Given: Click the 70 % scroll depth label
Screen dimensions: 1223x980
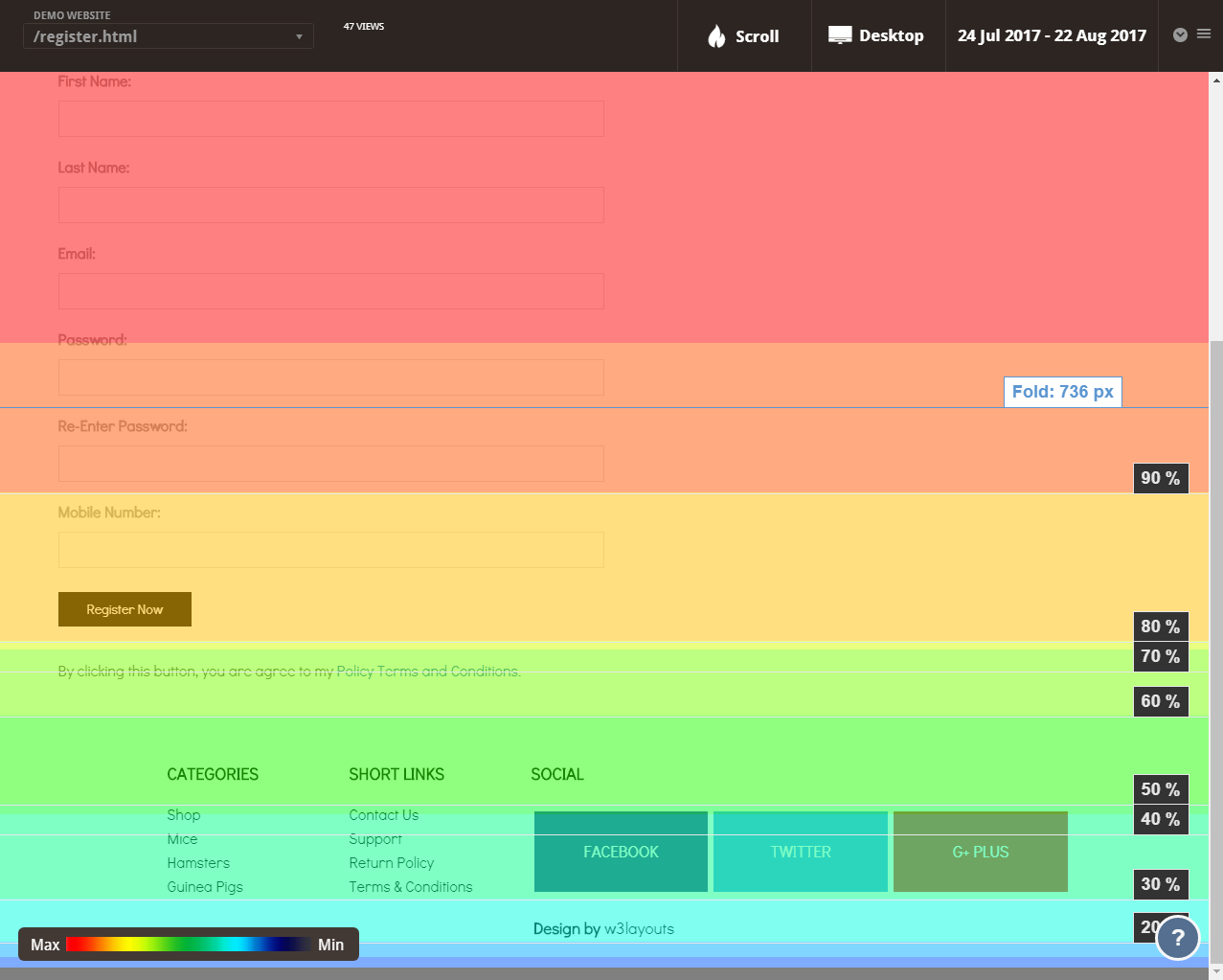Looking at the screenshot, I should point(1161,656).
